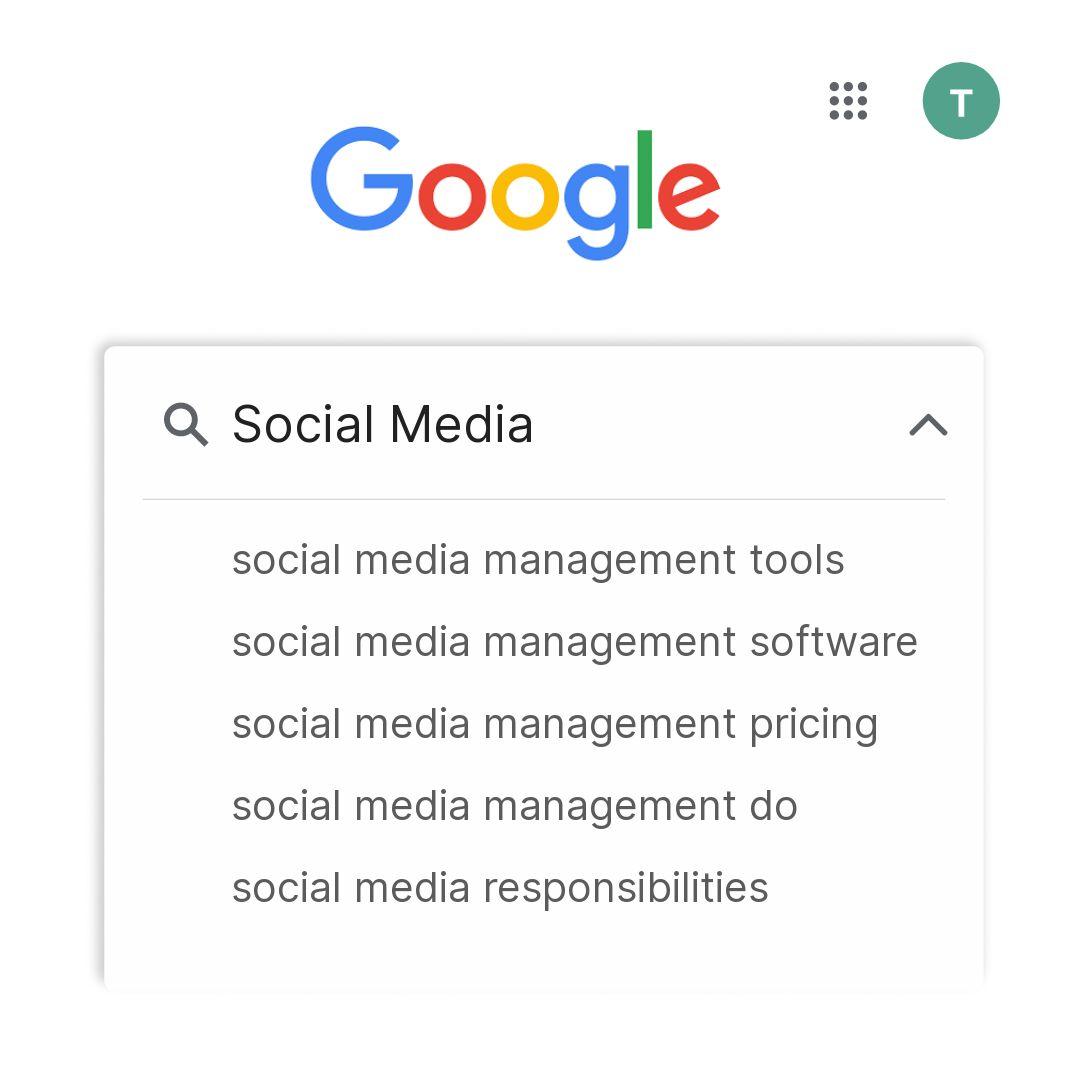Screen dimensions: 1080x1080
Task: Select suggestion social media management tools
Action: click(537, 560)
